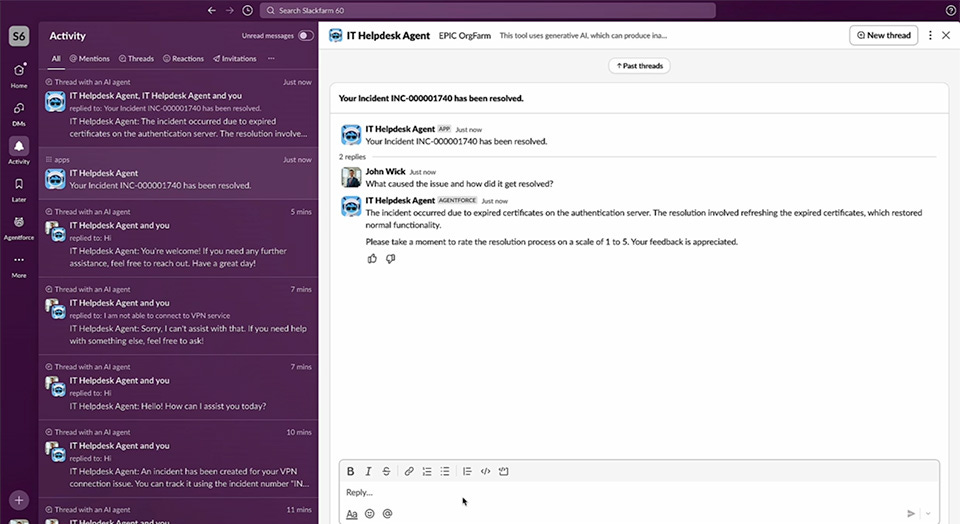Close the IT Helpdesk Agent panel
Screen dimensions: 960x524
point(946,36)
